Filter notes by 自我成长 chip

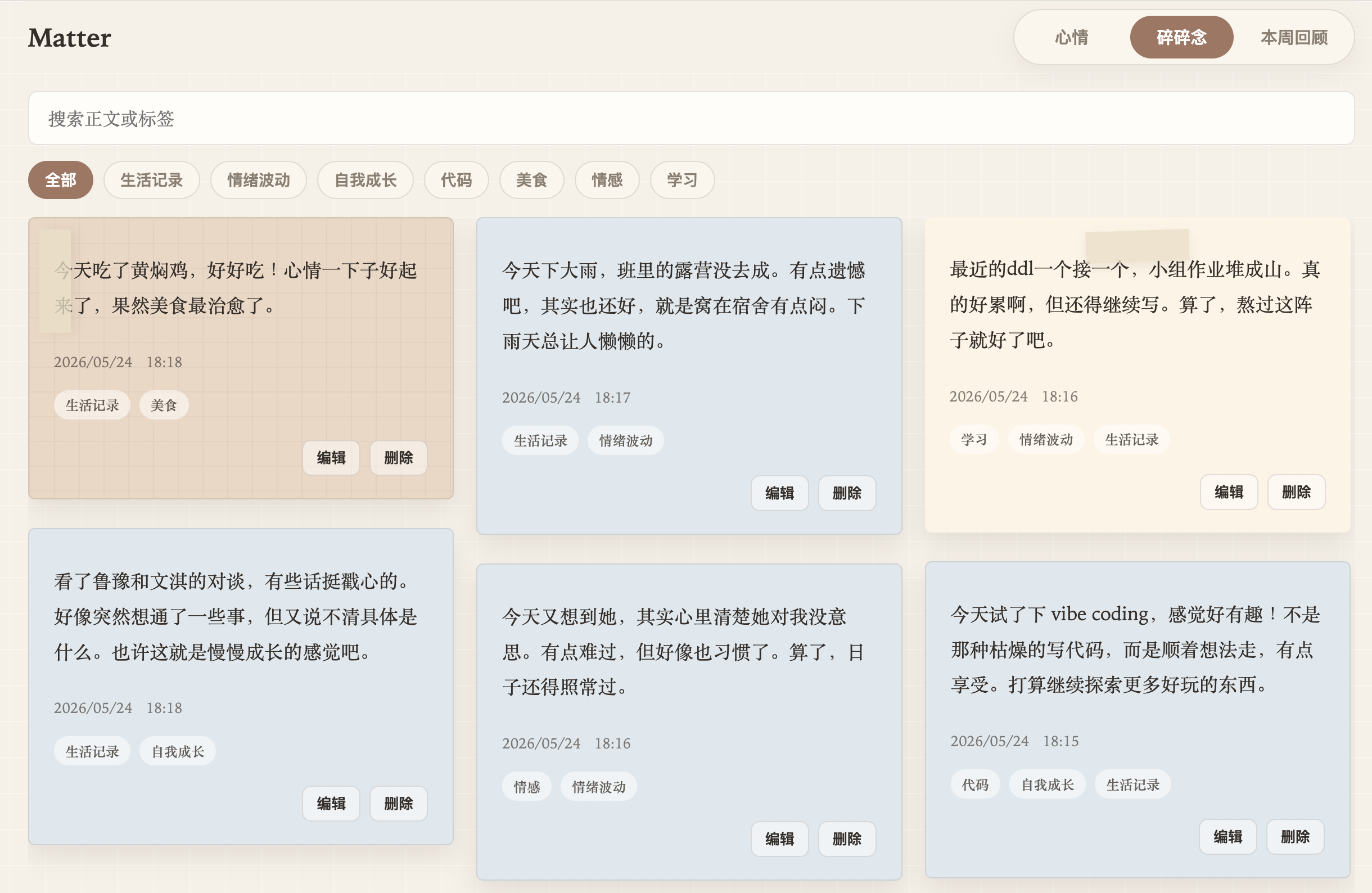click(x=365, y=180)
